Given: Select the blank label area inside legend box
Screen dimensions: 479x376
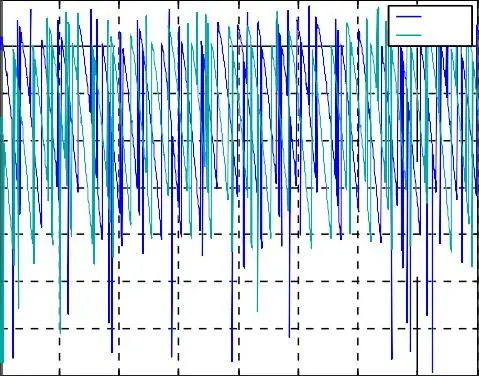Looking at the screenshot, I should (447, 26).
